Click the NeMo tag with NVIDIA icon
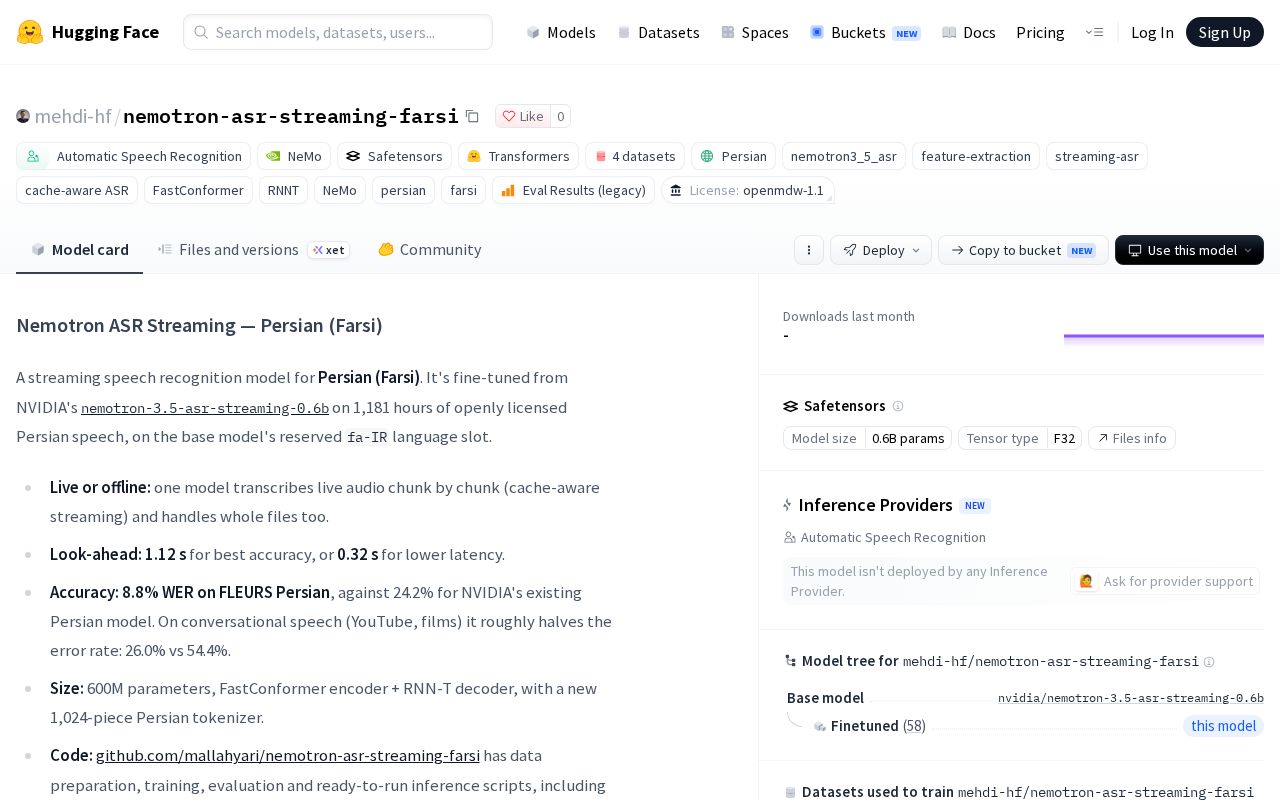1280x800 pixels. point(294,156)
